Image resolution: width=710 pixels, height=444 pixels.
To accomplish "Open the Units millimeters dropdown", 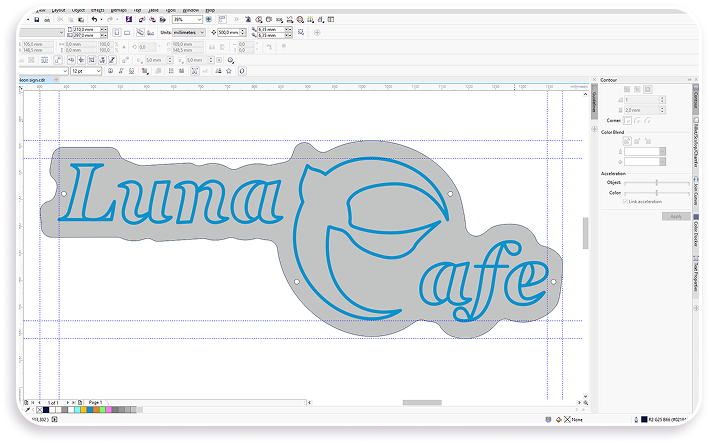I will [x=189, y=33].
